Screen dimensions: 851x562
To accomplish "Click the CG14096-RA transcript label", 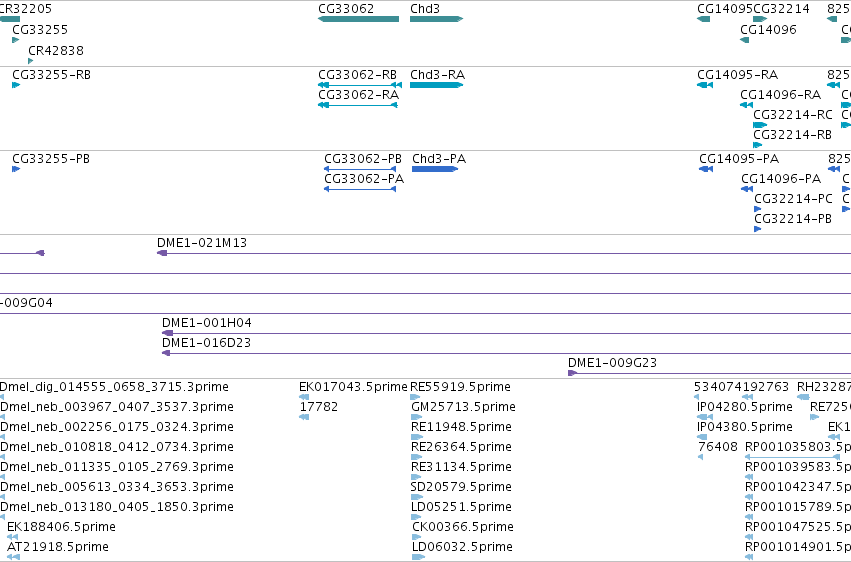I will point(780,94).
